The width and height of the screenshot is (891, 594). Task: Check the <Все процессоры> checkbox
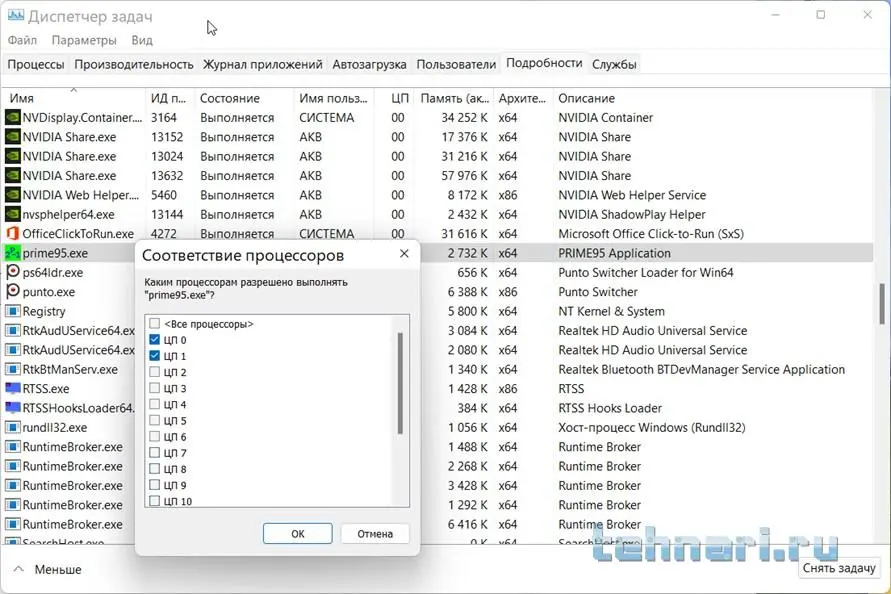(x=155, y=323)
